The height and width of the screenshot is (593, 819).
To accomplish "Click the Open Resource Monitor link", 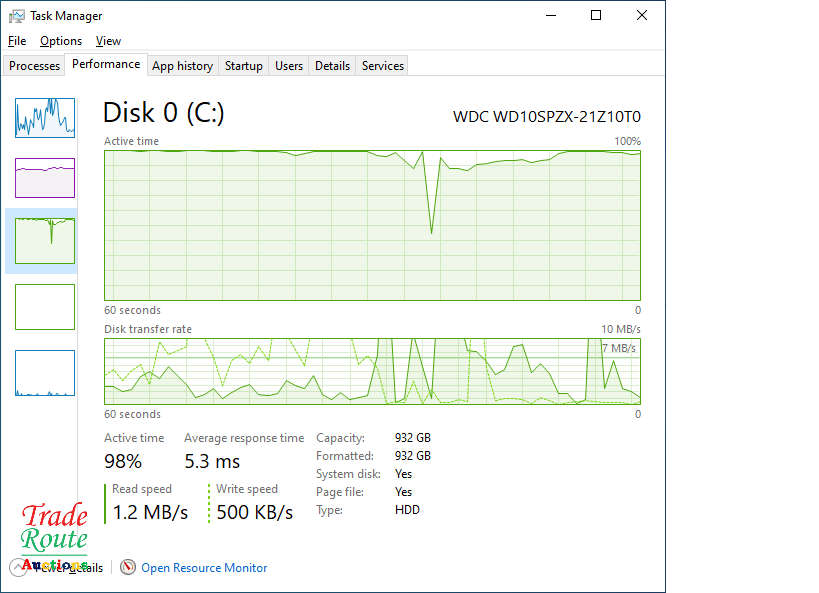I will tap(204, 567).
